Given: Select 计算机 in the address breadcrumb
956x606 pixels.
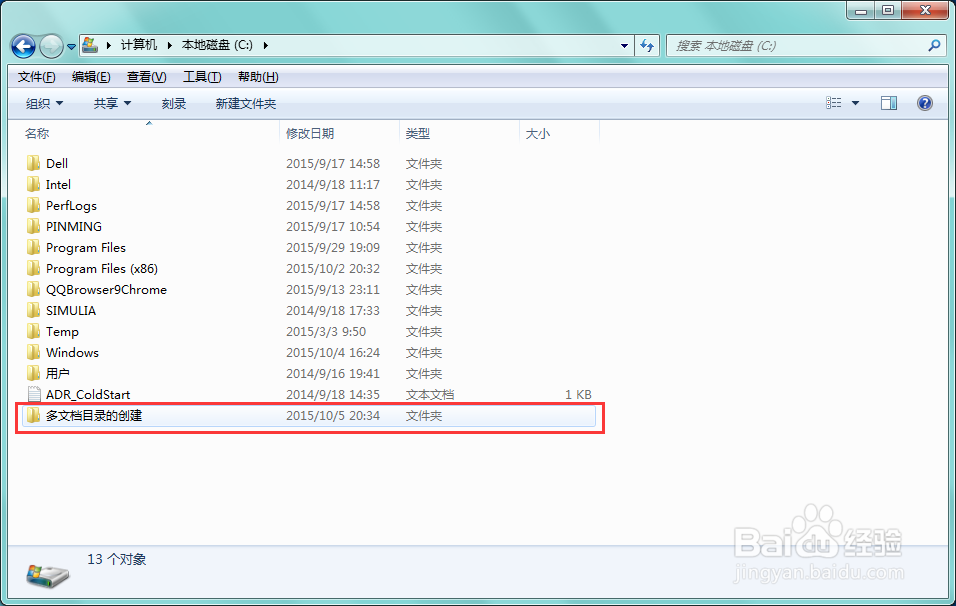Looking at the screenshot, I should click(x=138, y=45).
